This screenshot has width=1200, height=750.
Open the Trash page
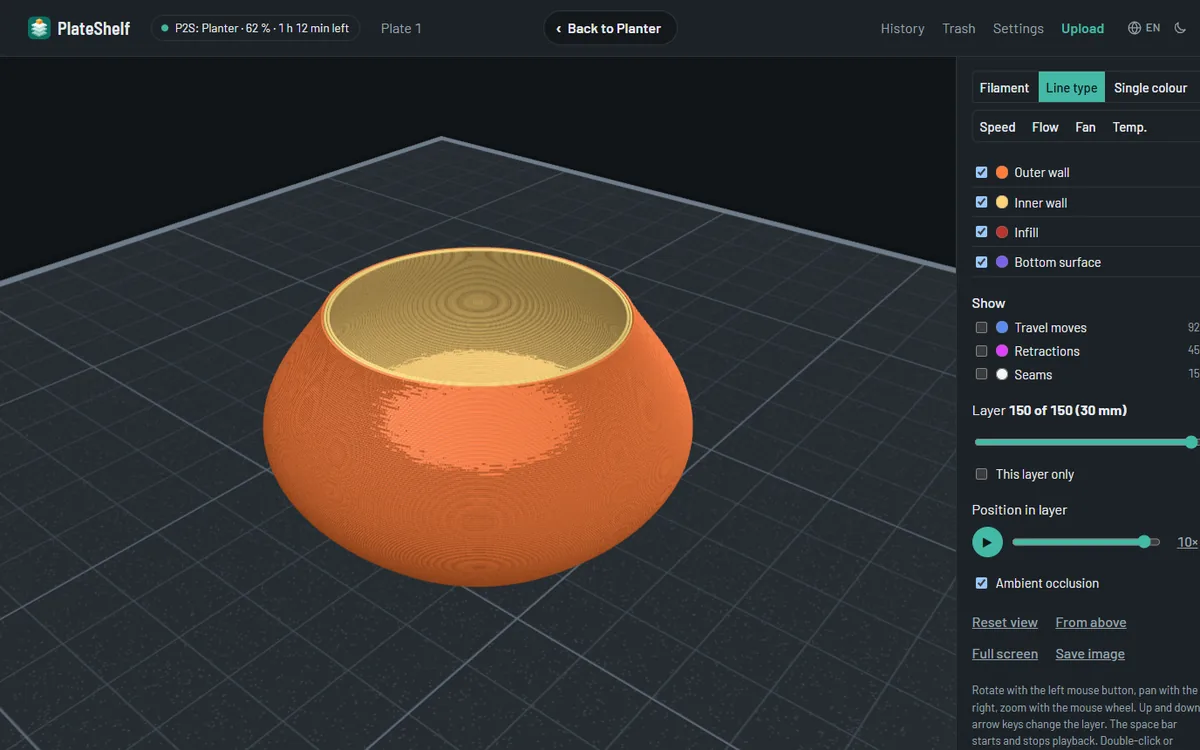(958, 28)
